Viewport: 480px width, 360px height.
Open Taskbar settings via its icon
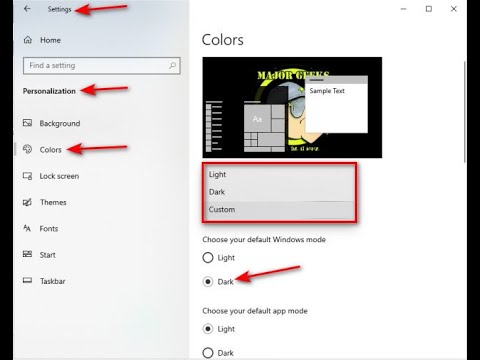[27, 280]
